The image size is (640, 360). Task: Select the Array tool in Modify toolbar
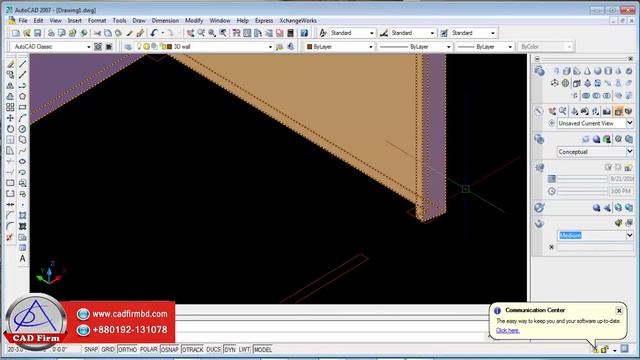pyautogui.click(x=10, y=107)
